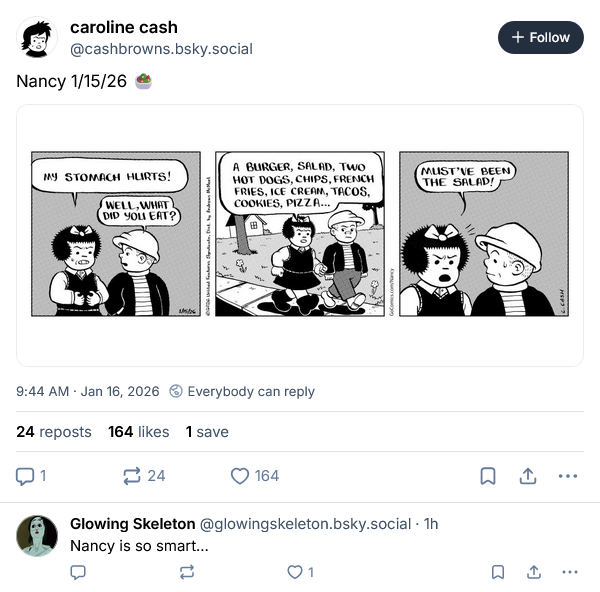The height and width of the screenshot is (592, 600).
Task: View the list of 24 reposts
Action: click(x=54, y=432)
